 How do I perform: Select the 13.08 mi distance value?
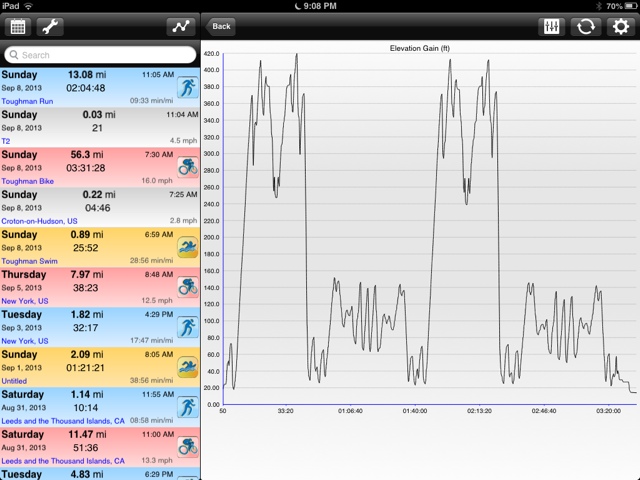tap(87, 75)
